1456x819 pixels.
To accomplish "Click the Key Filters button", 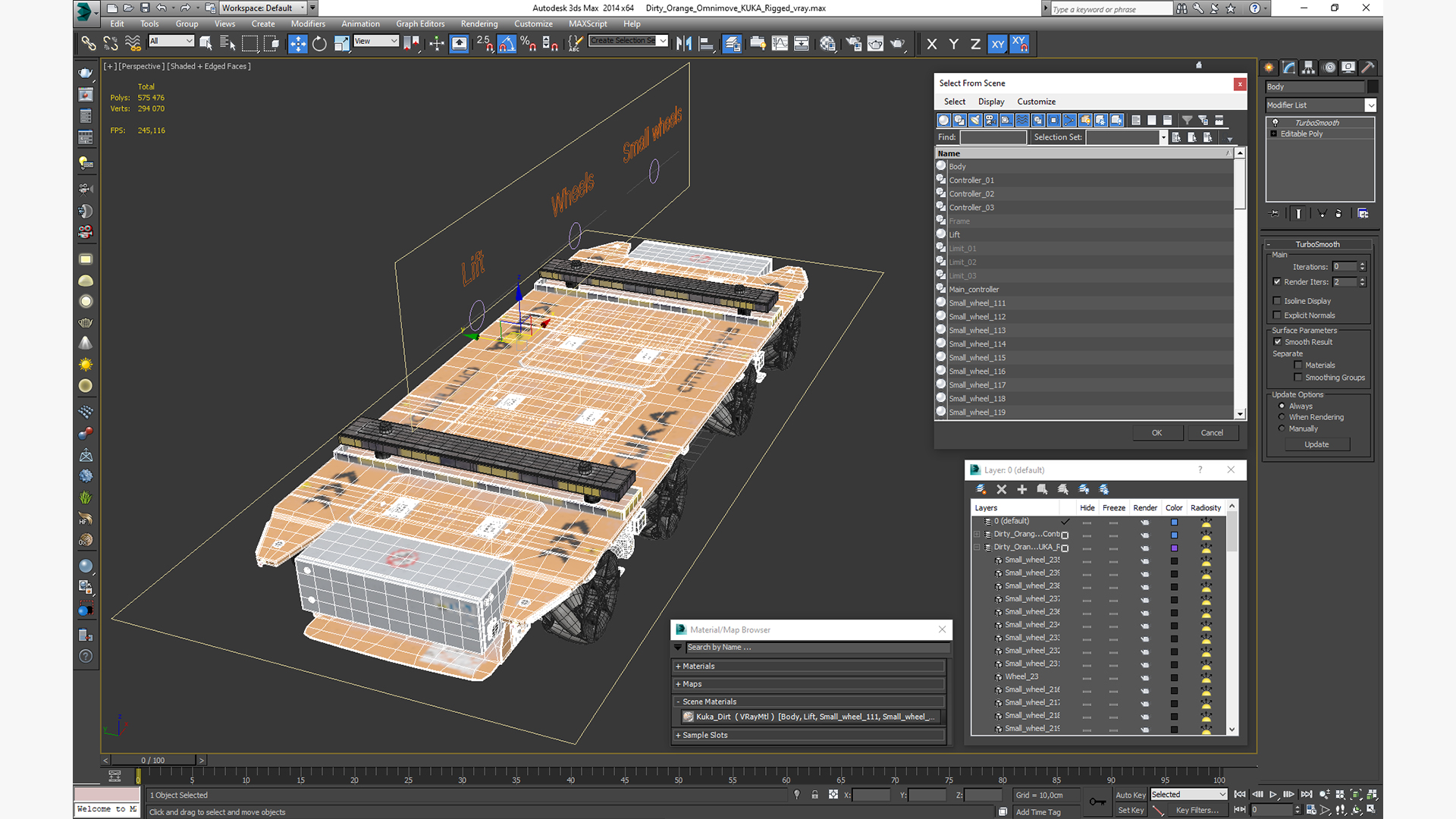I will (x=1197, y=811).
